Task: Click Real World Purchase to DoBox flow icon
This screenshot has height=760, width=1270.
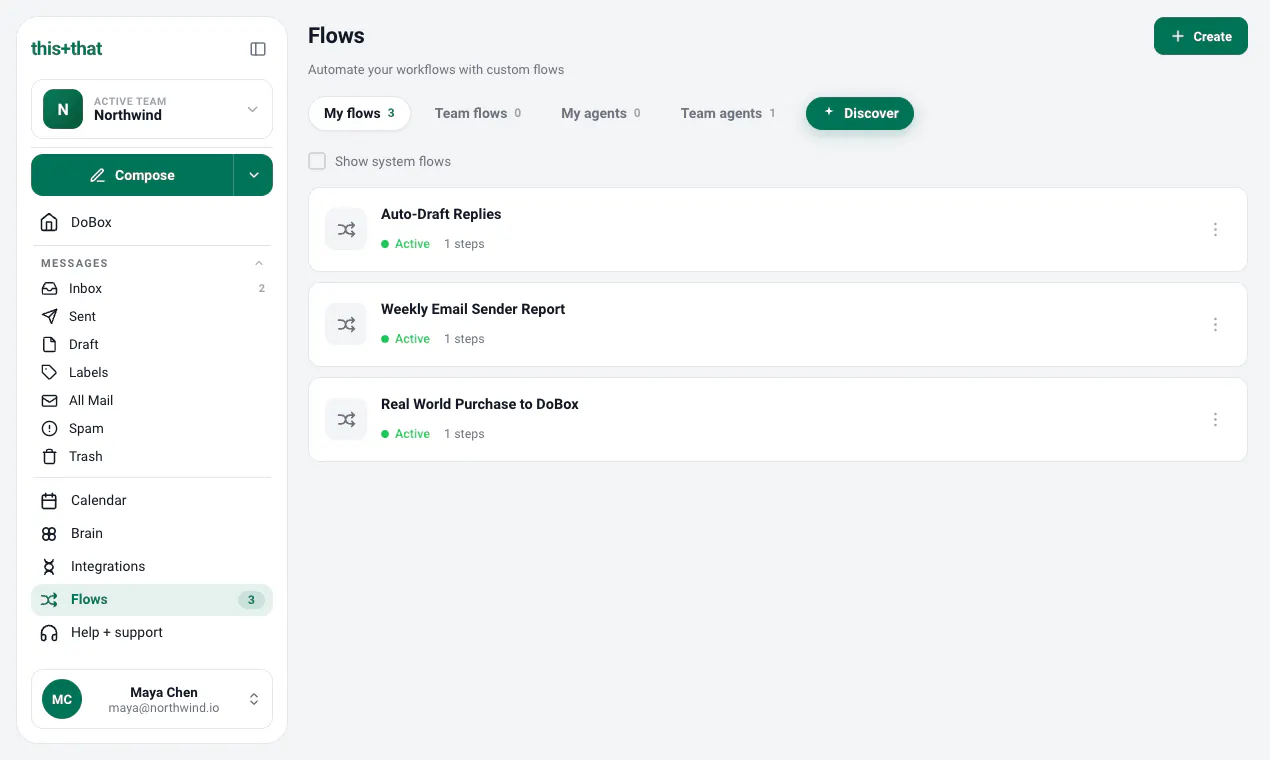Action: (346, 419)
